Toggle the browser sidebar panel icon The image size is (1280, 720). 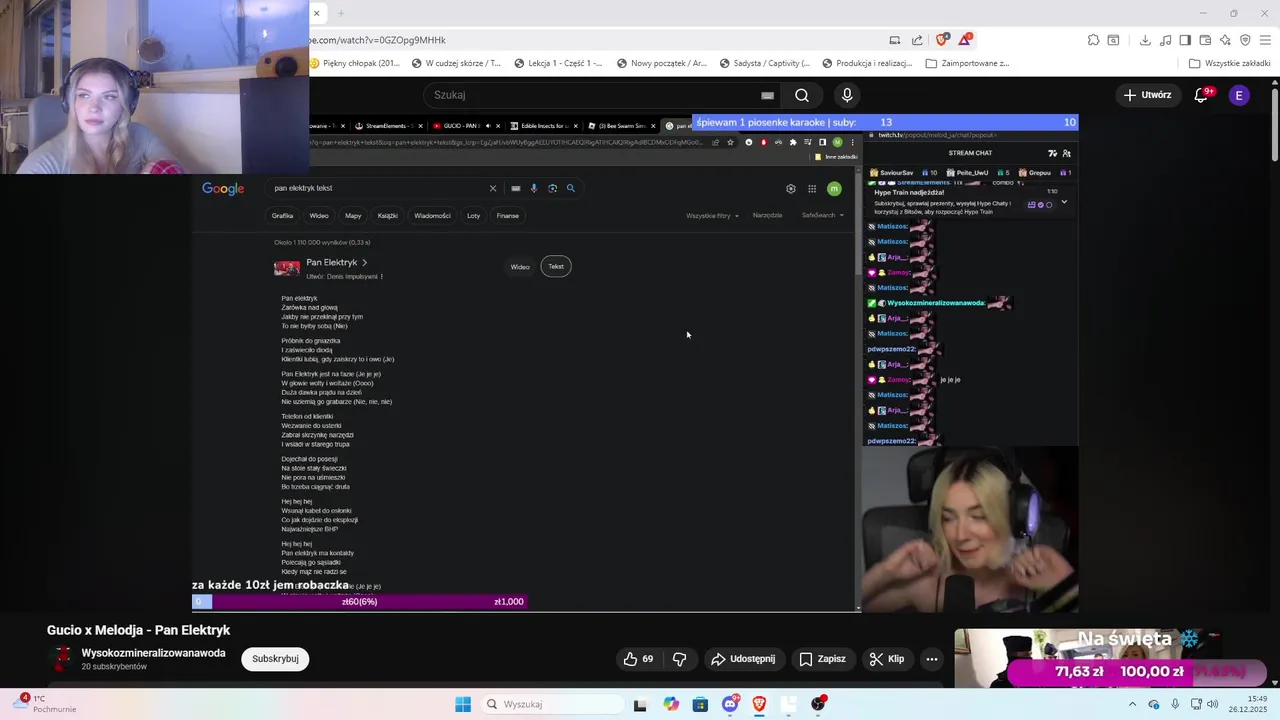(x=1185, y=40)
